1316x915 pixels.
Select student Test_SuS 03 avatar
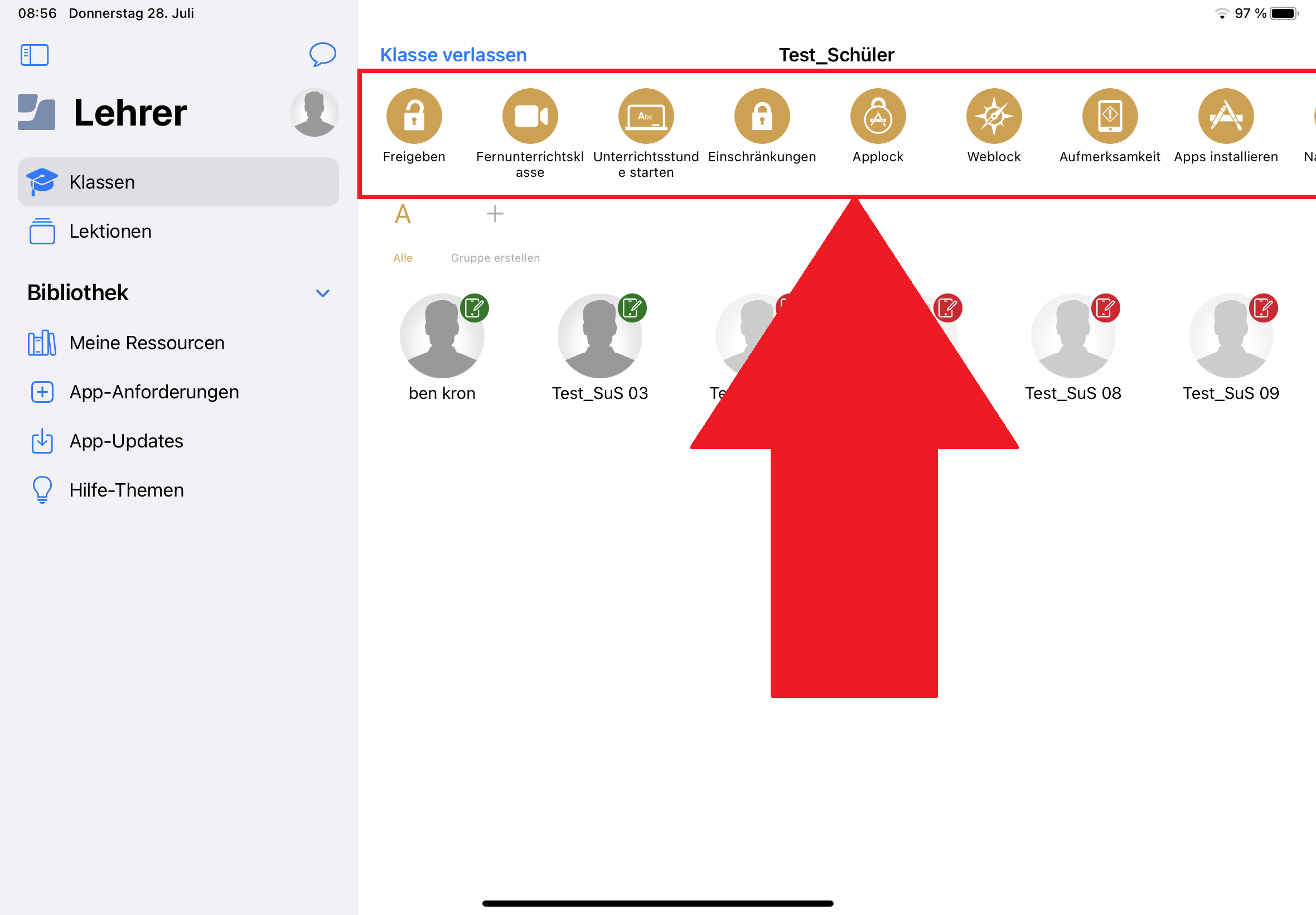(x=600, y=336)
